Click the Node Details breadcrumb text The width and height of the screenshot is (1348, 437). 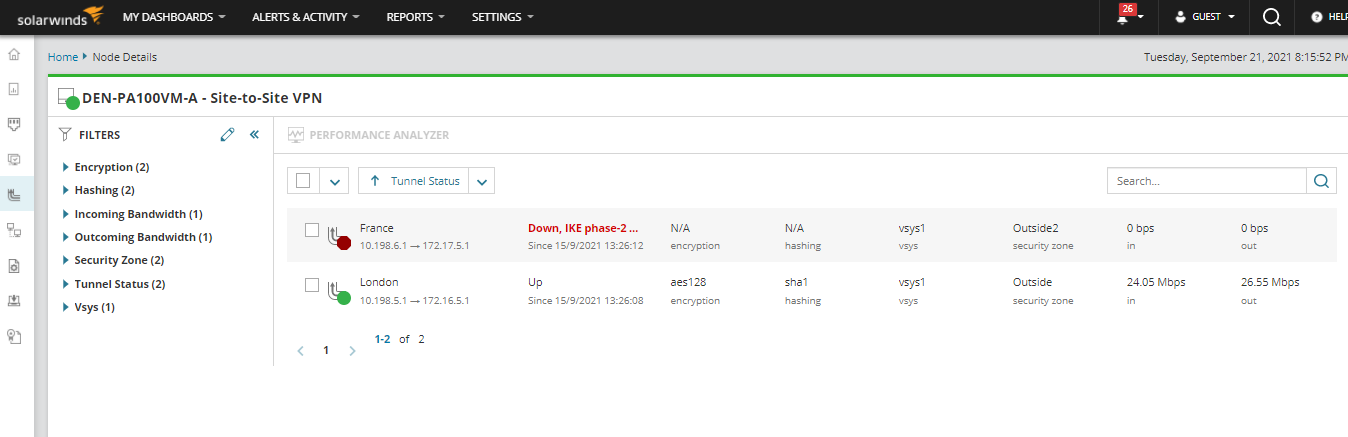(125, 57)
